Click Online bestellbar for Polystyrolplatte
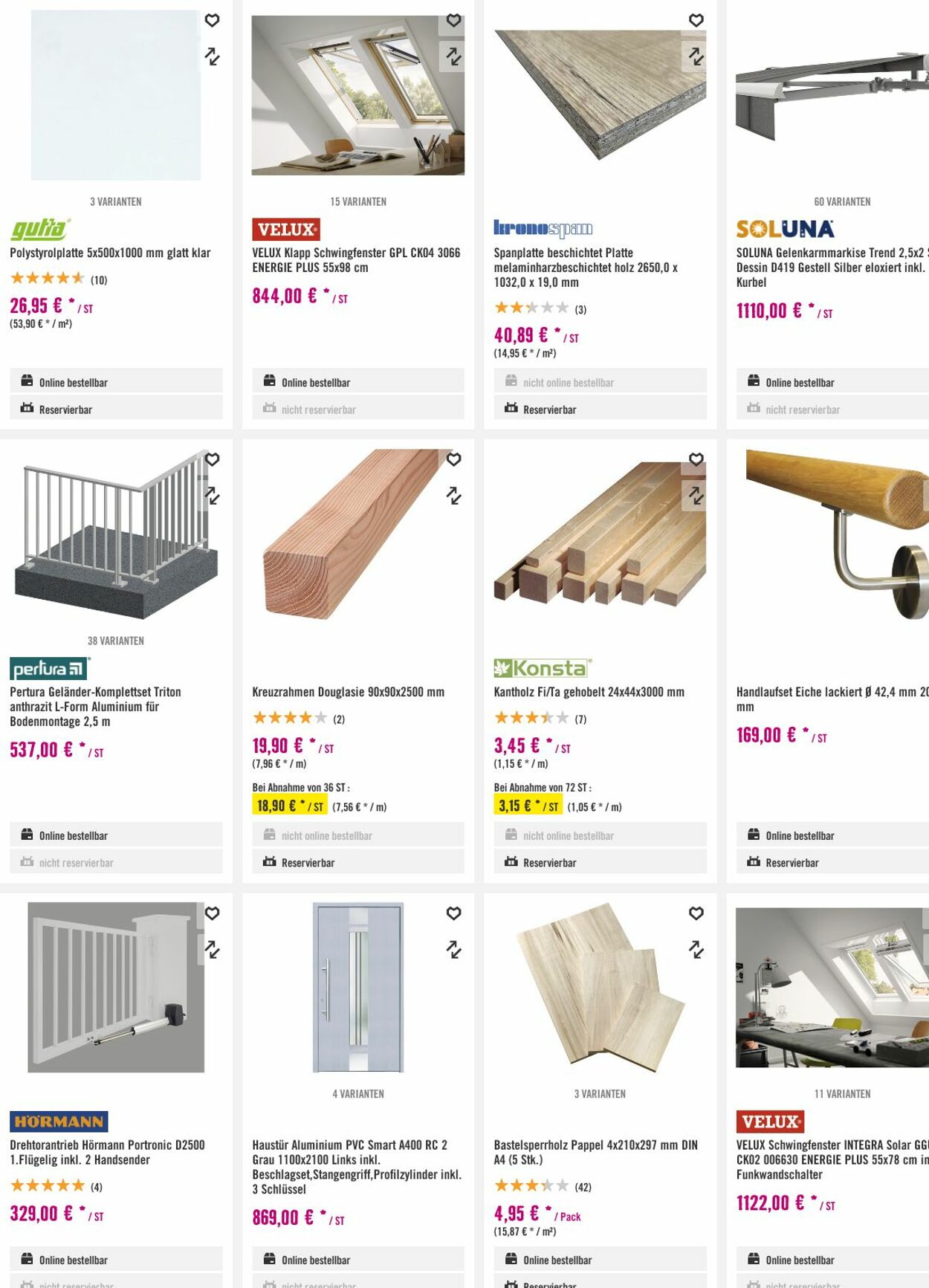Image resolution: width=929 pixels, height=1288 pixels. click(x=73, y=383)
